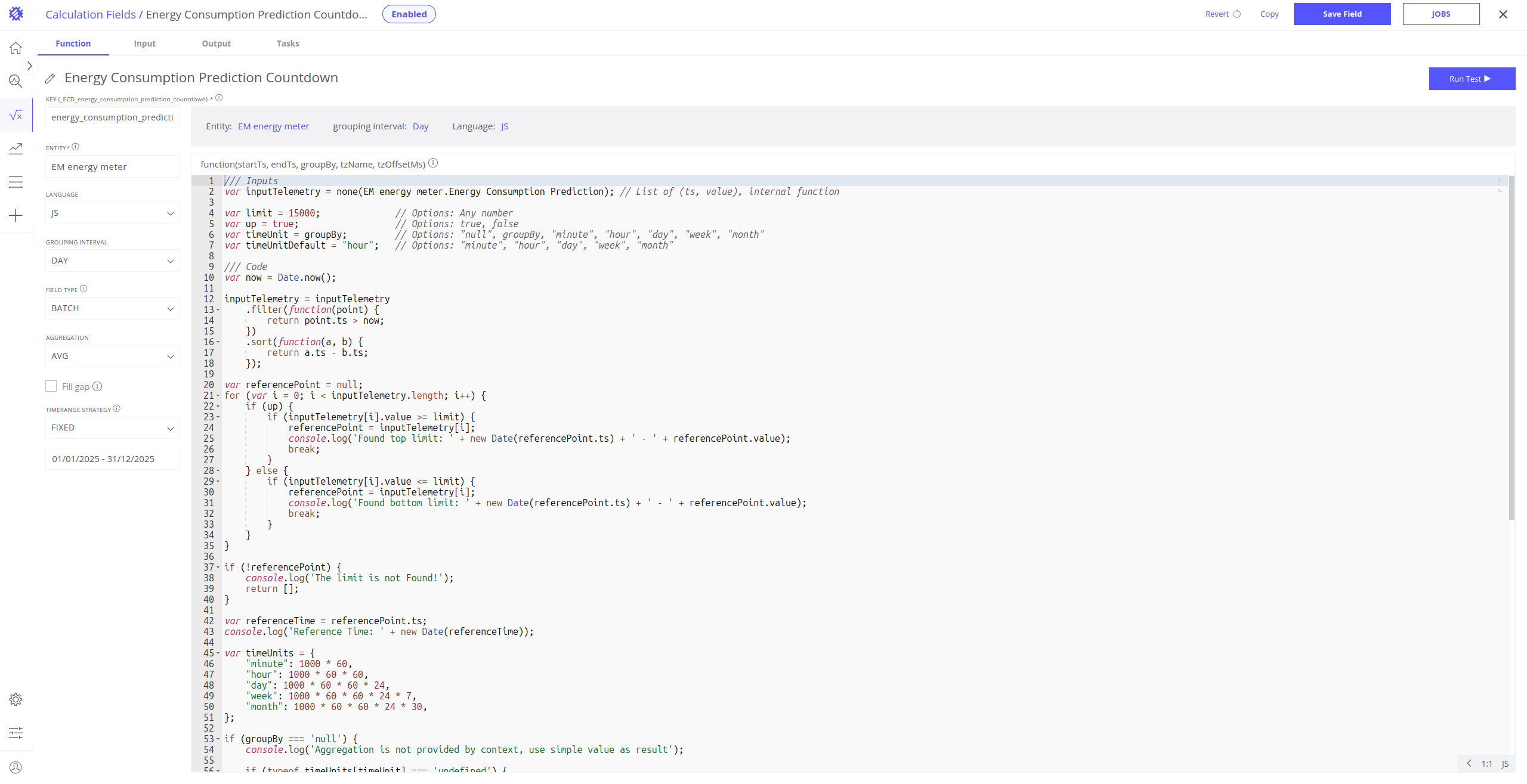Image resolution: width=1527 pixels, height=784 pixels.
Task: Collapse code fold arrow on line 21
Action: click(218, 396)
